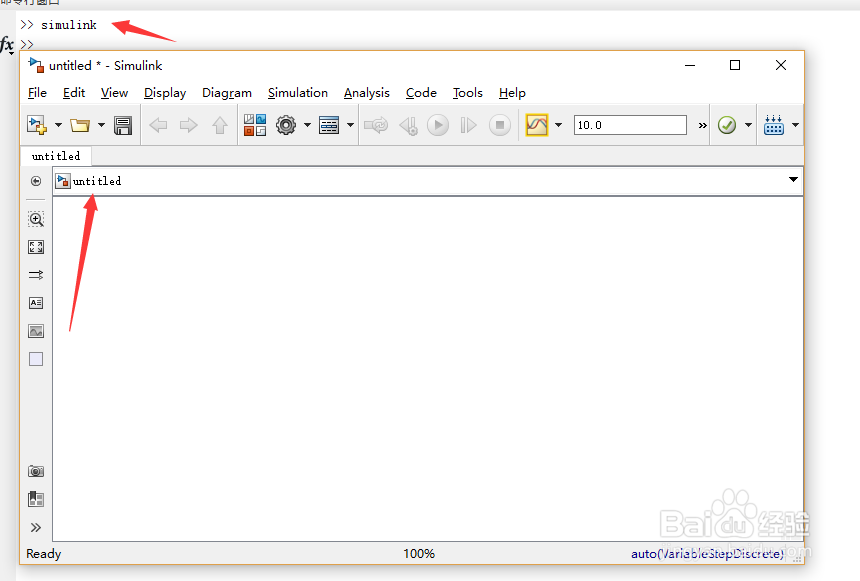Click the Step Back button
Screen dimensions: 860x581
point(409,125)
